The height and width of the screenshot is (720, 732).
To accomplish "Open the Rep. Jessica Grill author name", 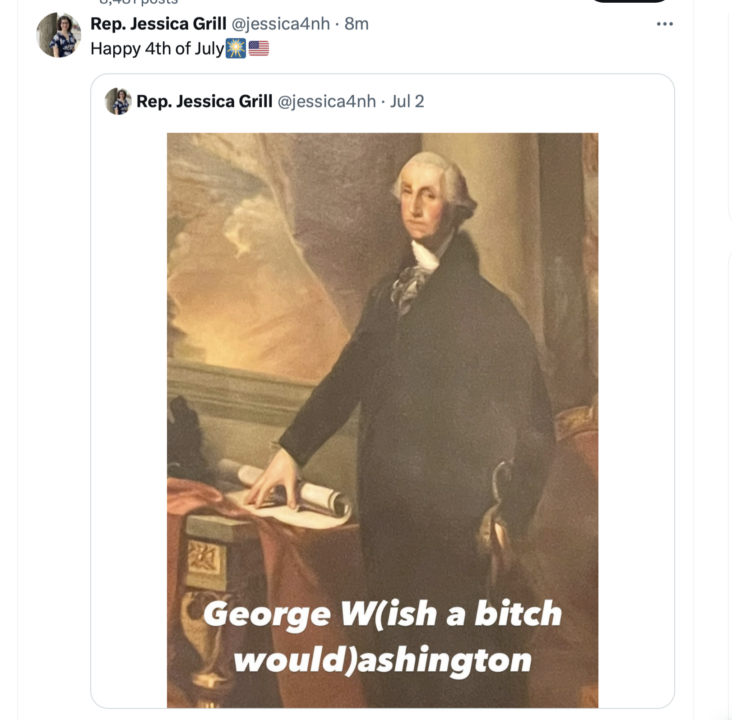I will (x=158, y=24).
